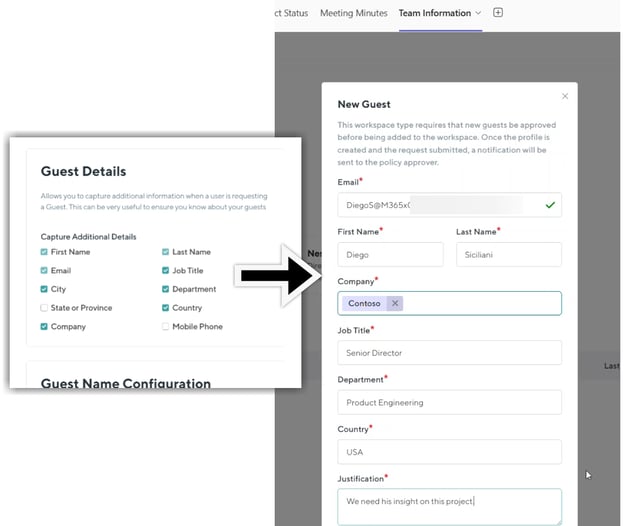
Task: Click the Last Name field containing Siciliani
Action: tap(508, 255)
